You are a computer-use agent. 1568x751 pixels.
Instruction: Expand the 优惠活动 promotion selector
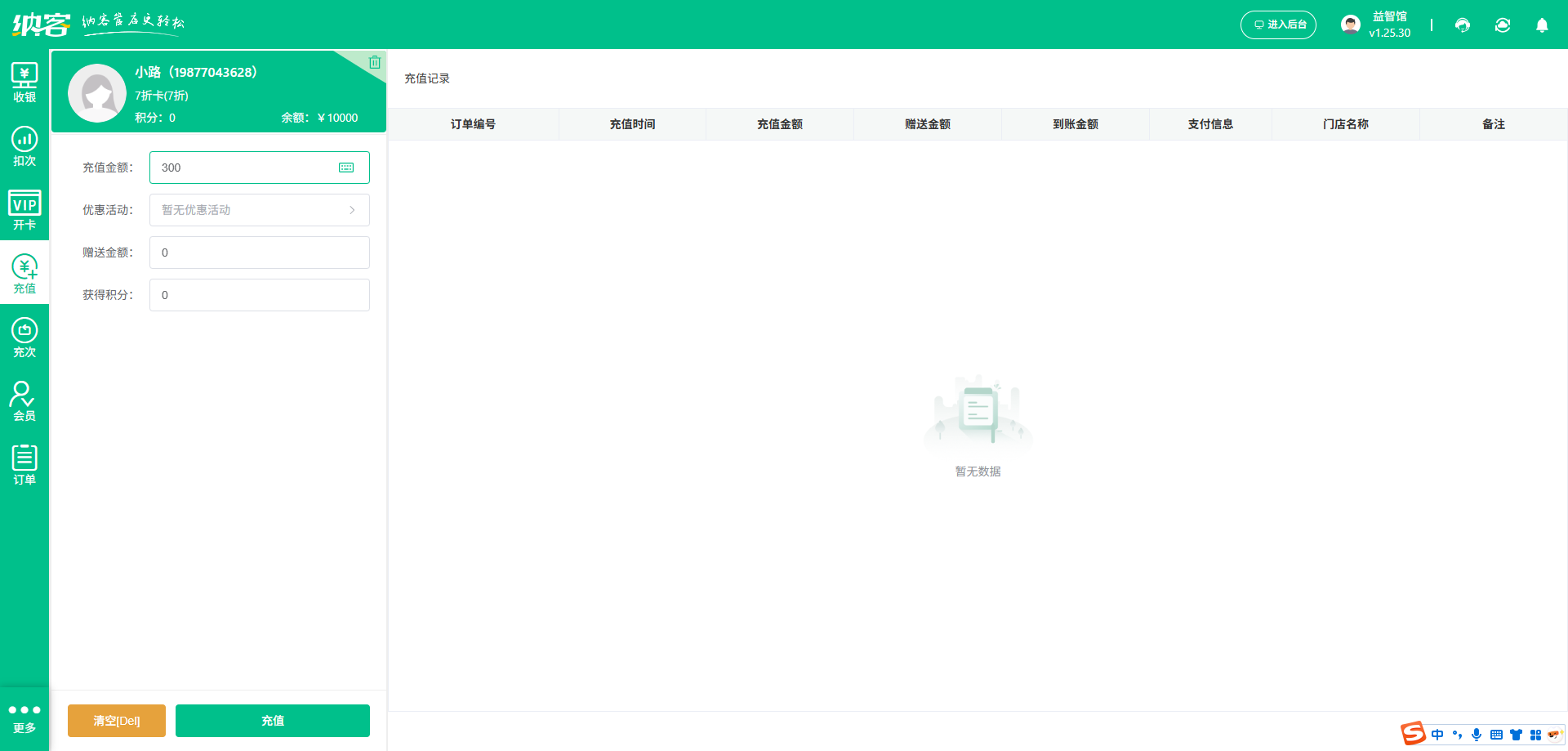tap(259, 210)
